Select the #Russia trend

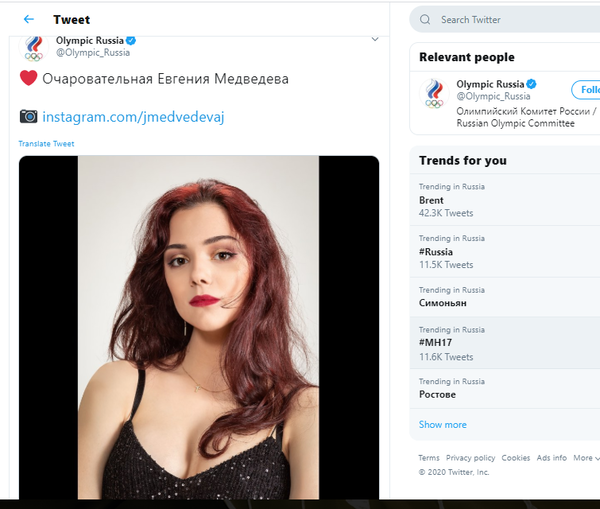(x=505, y=252)
